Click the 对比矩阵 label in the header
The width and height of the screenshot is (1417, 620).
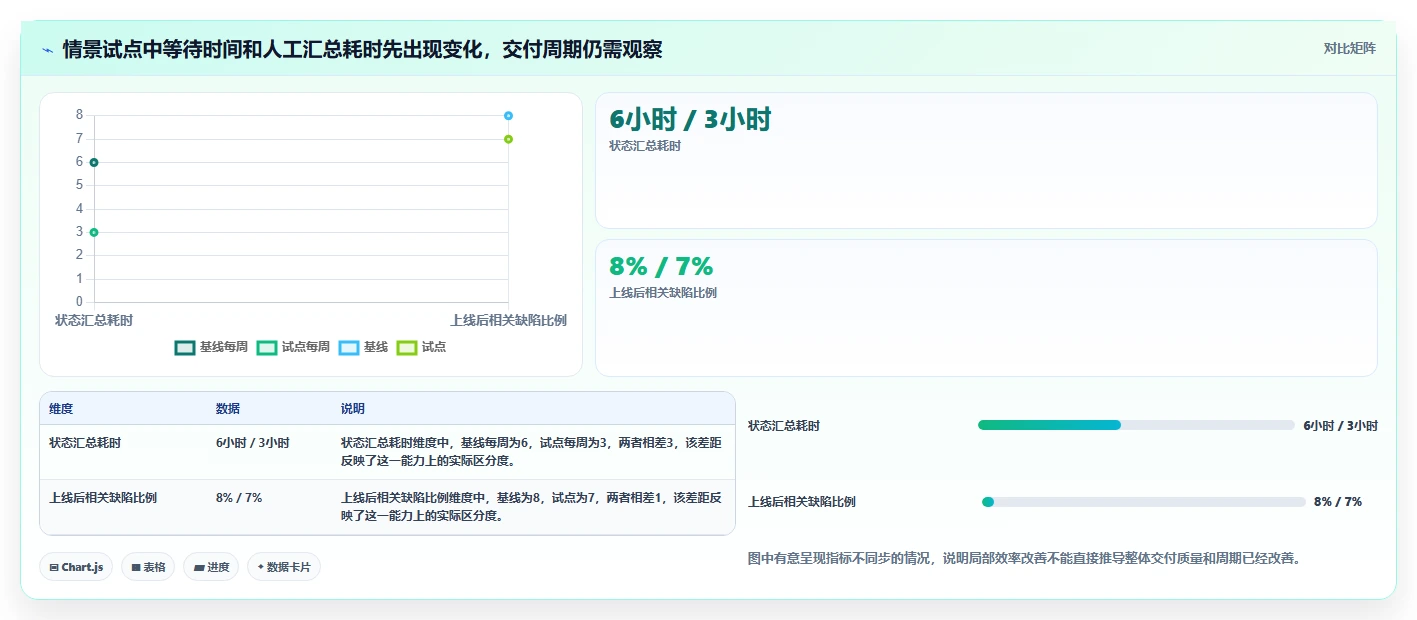[1349, 48]
